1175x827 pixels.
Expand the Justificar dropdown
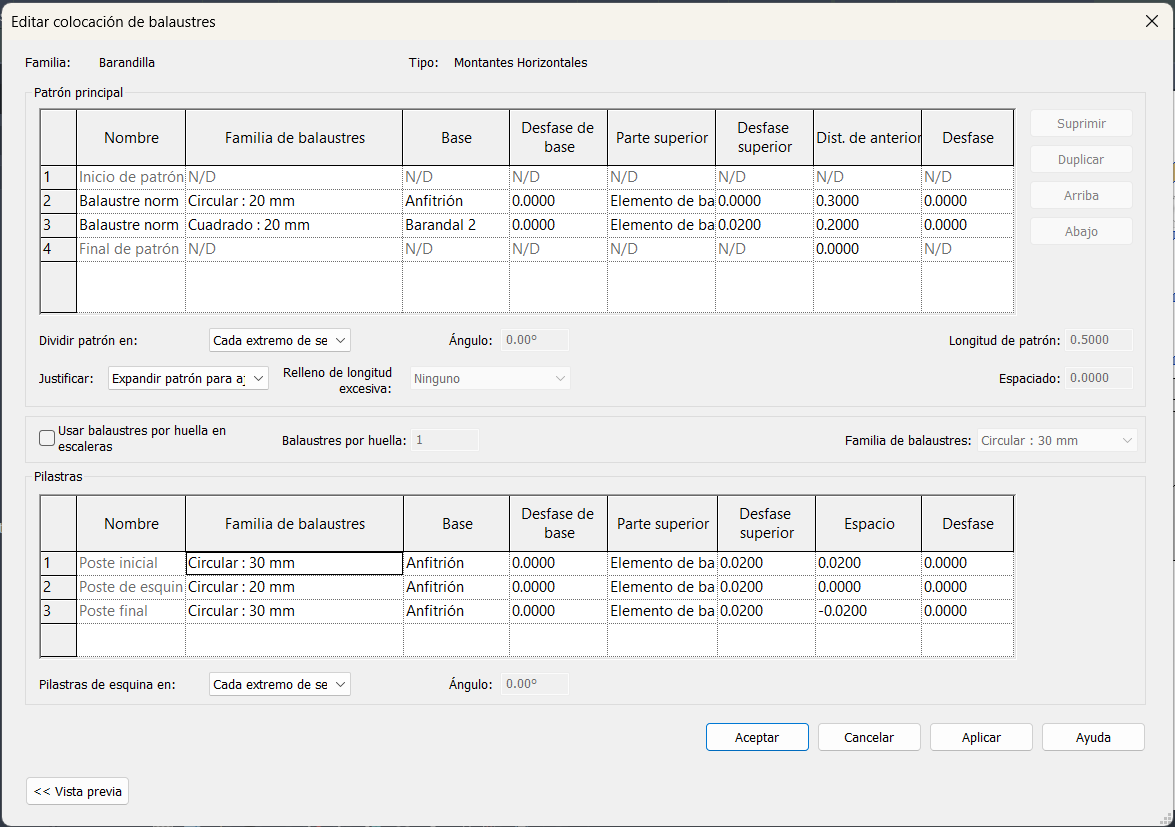(188, 378)
